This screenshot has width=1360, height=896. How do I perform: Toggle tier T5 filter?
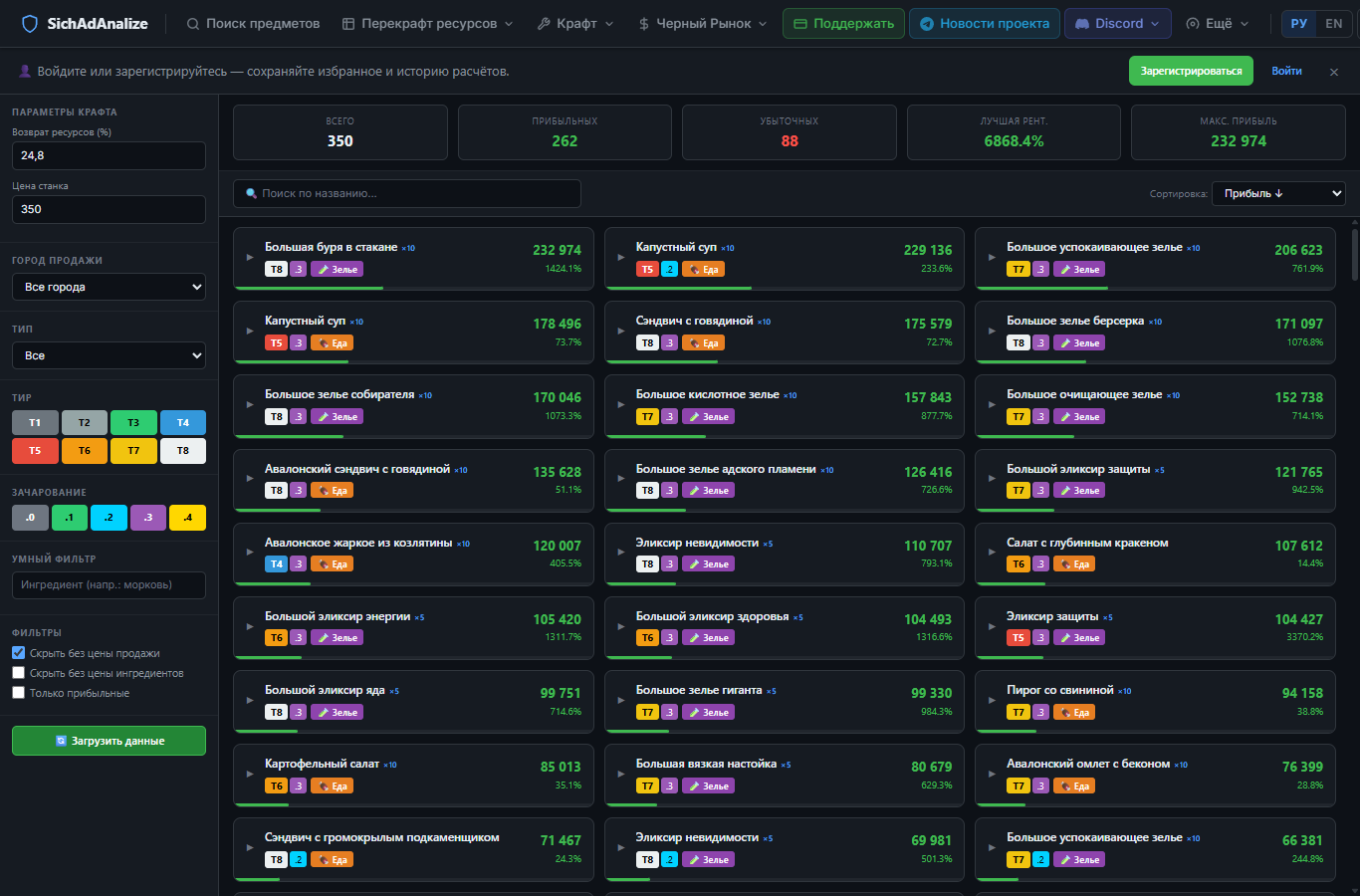pyautogui.click(x=35, y=451)
